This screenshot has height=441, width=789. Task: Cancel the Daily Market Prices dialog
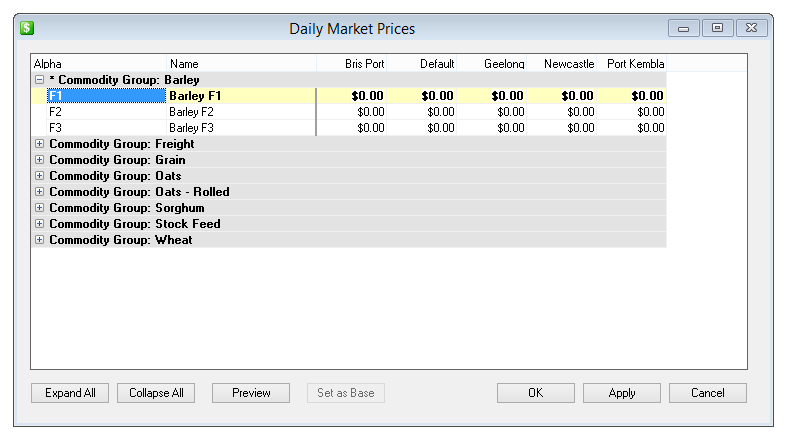coord(707,393)
